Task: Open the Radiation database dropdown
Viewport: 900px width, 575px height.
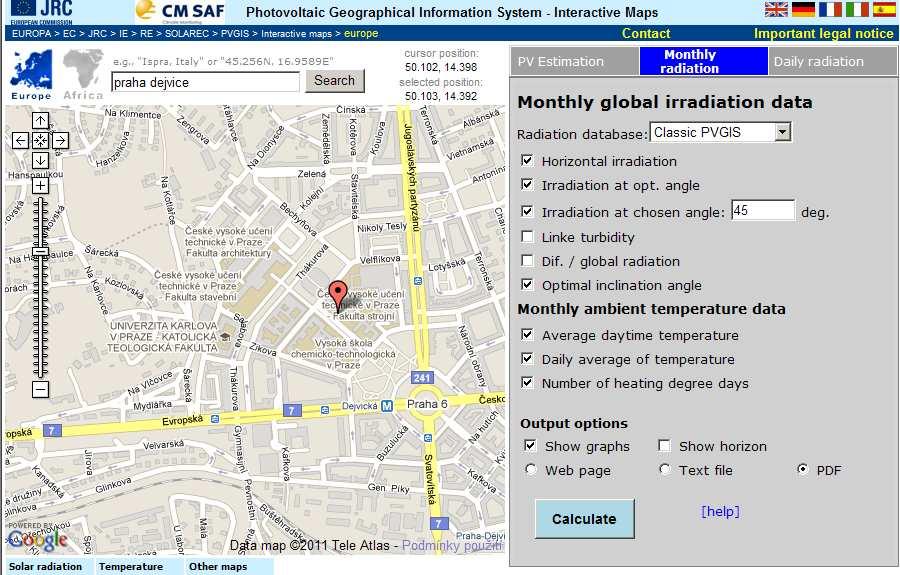Action: (720, 132)
